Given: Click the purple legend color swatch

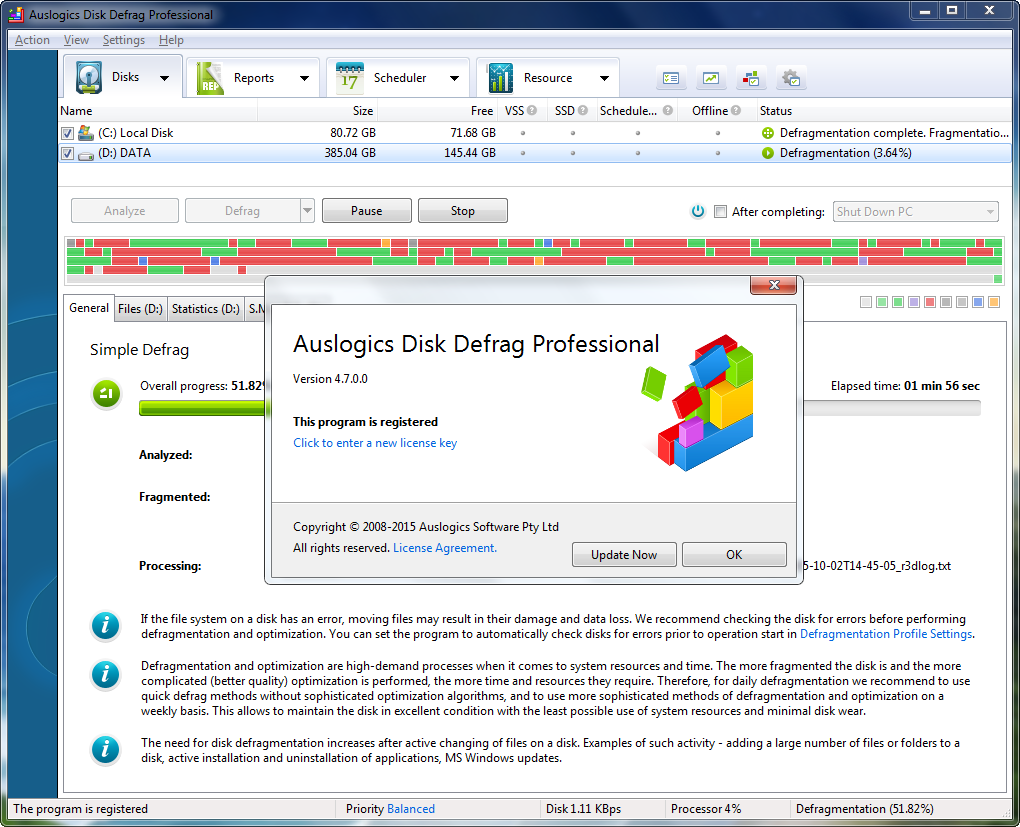Looking at the screenshot, I should [x=913, y=302].
